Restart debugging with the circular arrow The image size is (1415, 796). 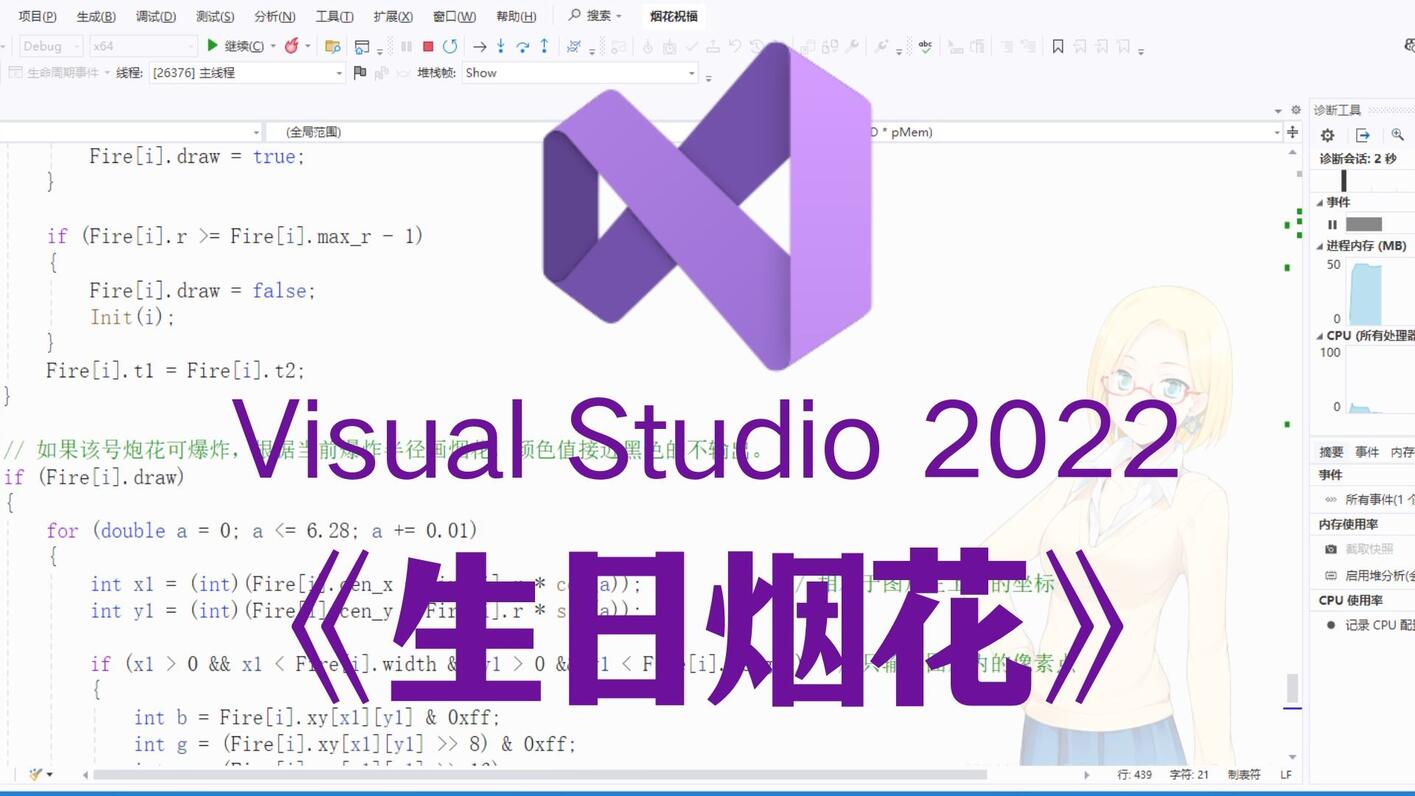(x=450, y=46)
